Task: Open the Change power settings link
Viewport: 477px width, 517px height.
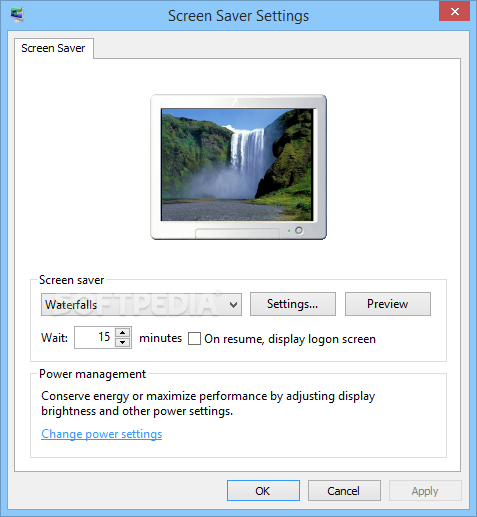Action: pos(102,434)
